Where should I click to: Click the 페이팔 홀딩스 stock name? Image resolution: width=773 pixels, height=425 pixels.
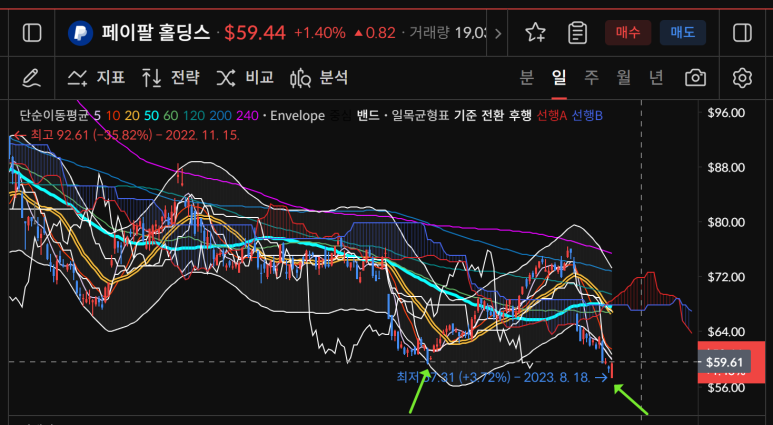tap(156, 33)
